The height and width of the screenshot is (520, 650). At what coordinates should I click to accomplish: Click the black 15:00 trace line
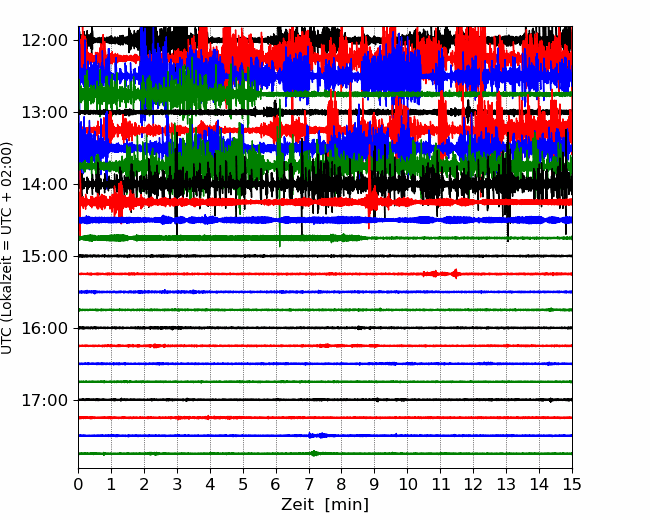click(x=325, y=256)
